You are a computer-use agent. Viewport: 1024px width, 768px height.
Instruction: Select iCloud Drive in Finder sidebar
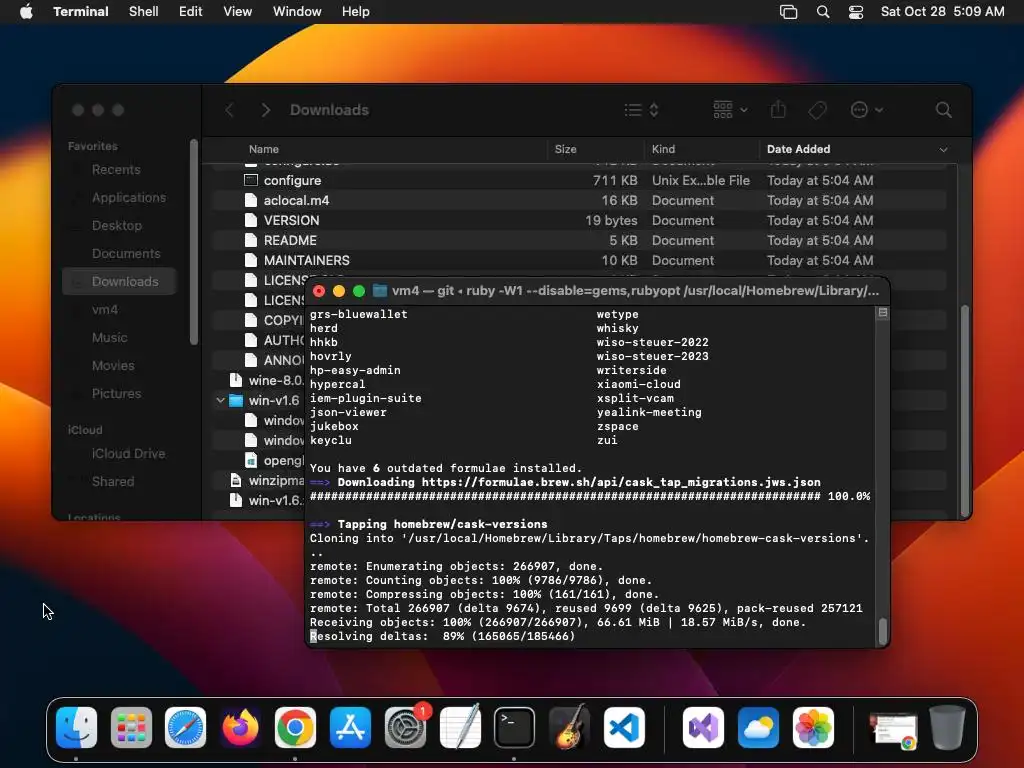pyautogui.click(x=119, y=453)
